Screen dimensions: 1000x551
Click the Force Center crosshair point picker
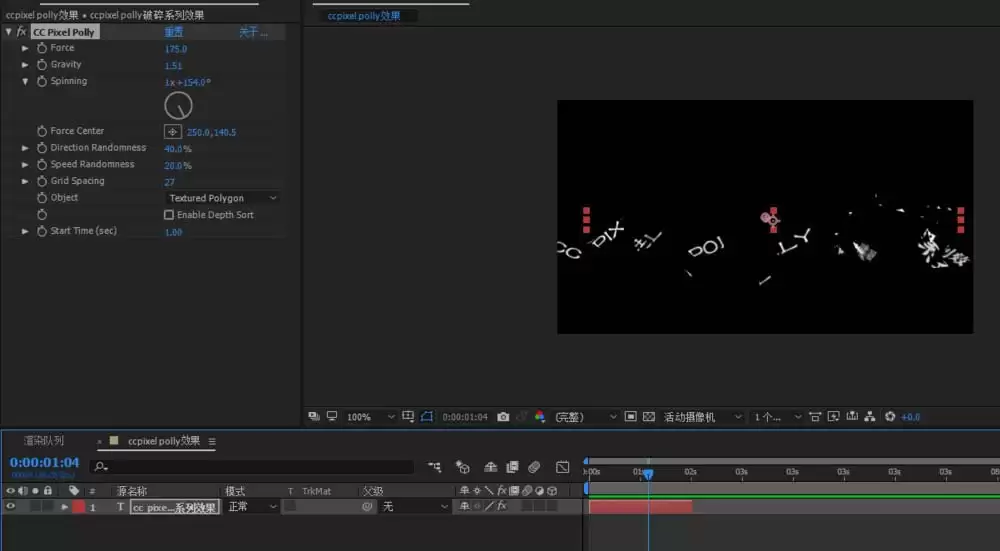(173, 131)
